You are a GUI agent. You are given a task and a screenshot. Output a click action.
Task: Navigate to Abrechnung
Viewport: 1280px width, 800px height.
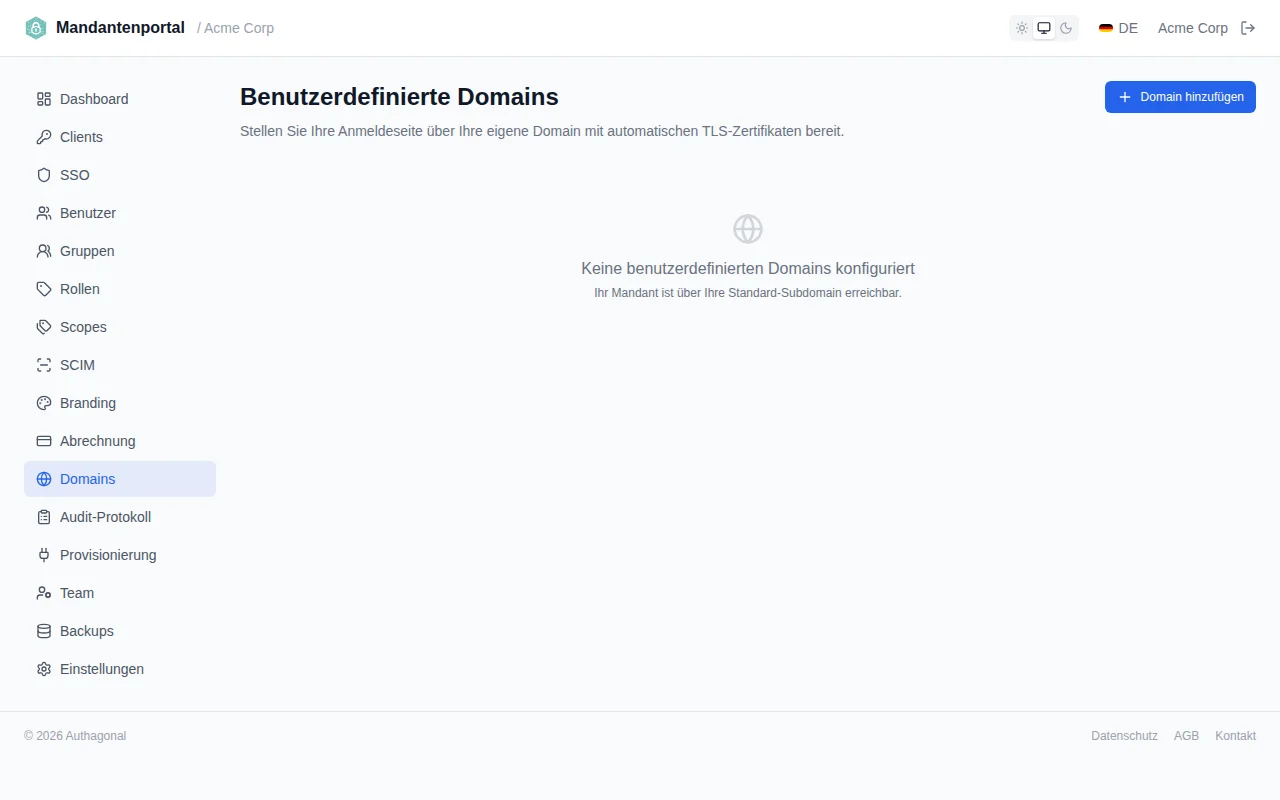coord(120,441)
